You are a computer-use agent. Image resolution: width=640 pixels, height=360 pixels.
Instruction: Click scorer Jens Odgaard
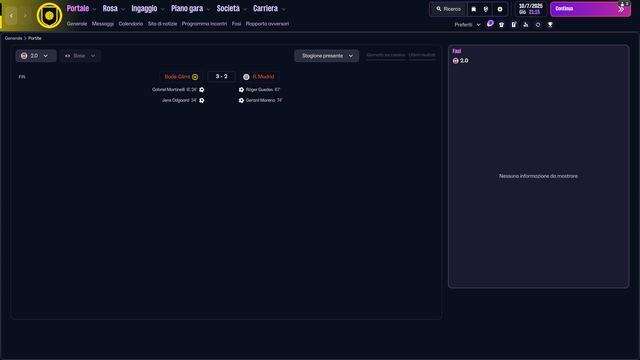176,100
